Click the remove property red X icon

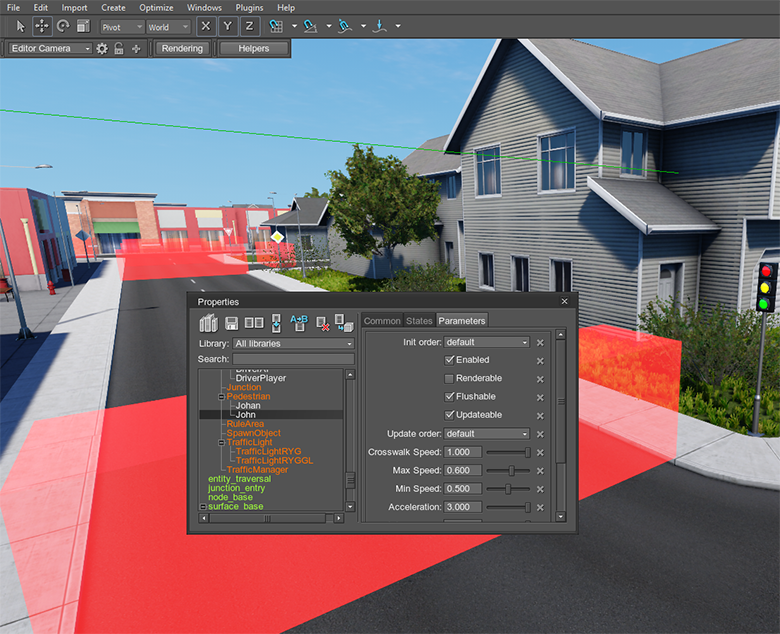(322, 323)
